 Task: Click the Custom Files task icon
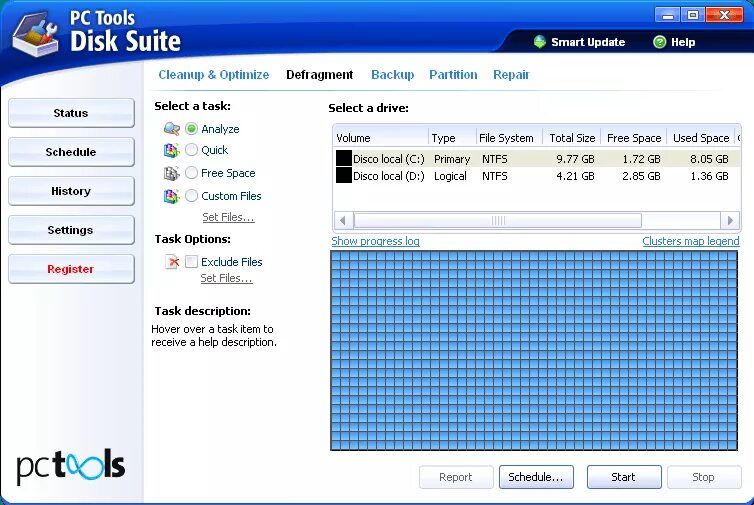point(171,196)
